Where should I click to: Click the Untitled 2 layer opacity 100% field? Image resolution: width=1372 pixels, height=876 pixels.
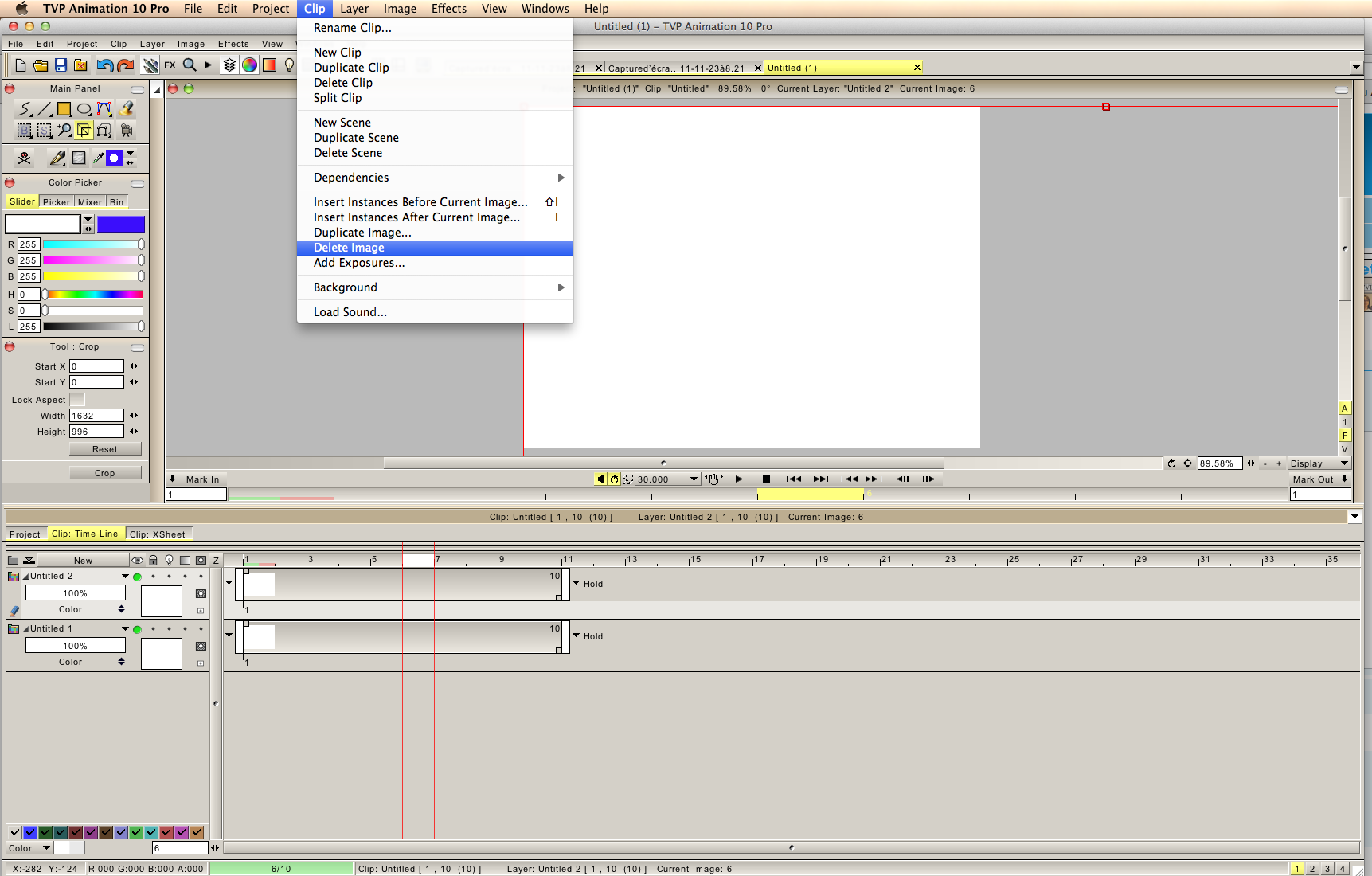tap(76, 593)
